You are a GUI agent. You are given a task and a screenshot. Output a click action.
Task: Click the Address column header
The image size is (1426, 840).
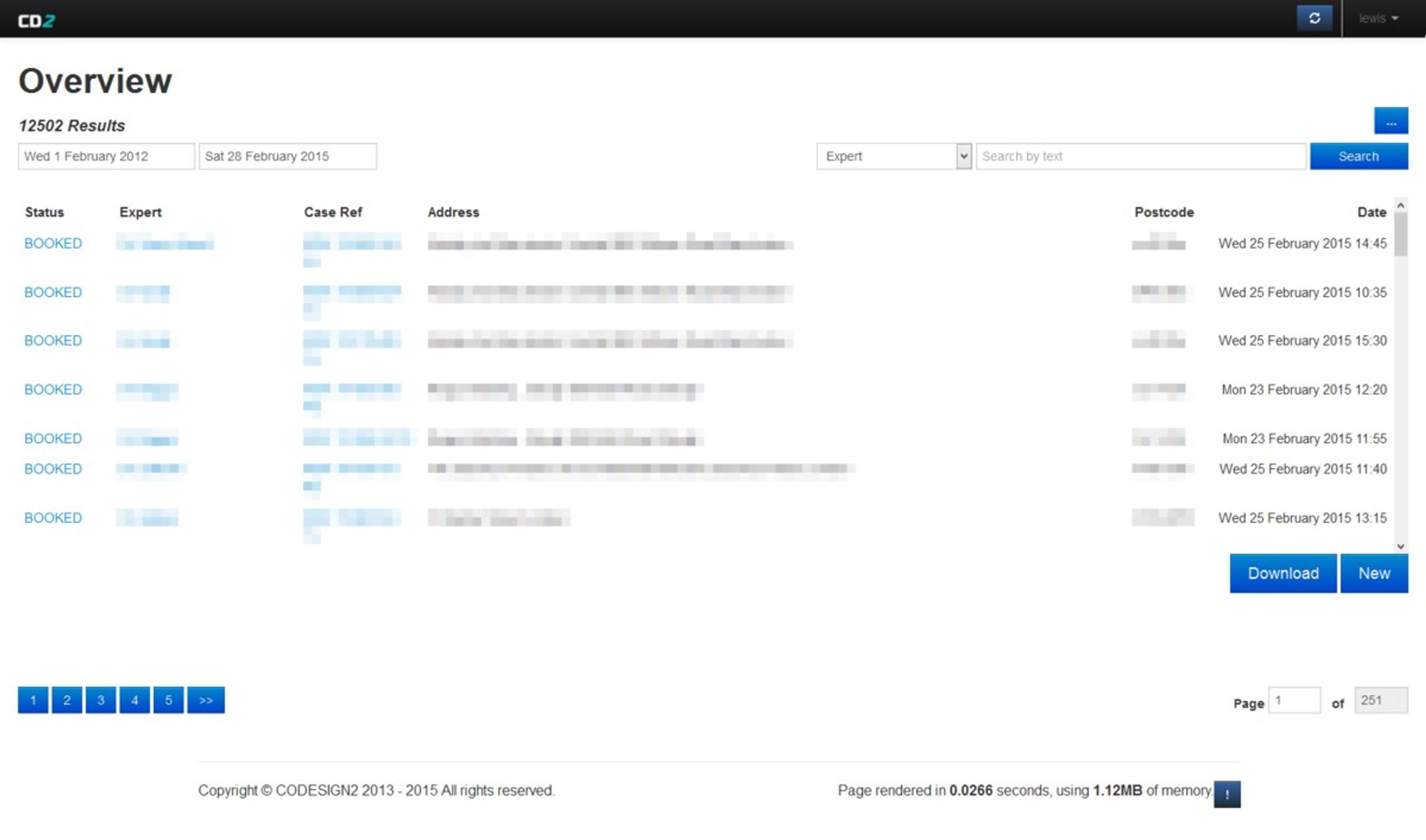point(453,212)
